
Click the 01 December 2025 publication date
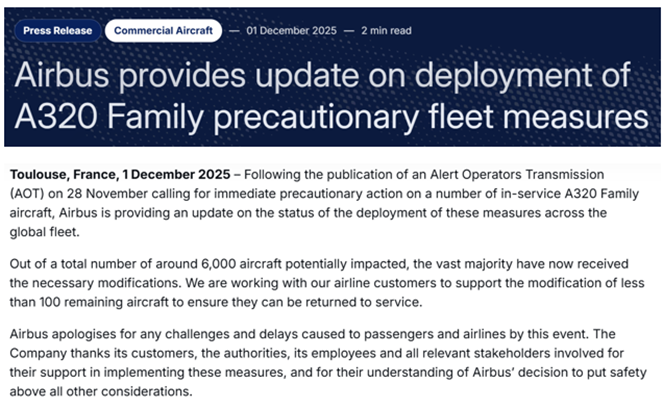tap(288, 30)
